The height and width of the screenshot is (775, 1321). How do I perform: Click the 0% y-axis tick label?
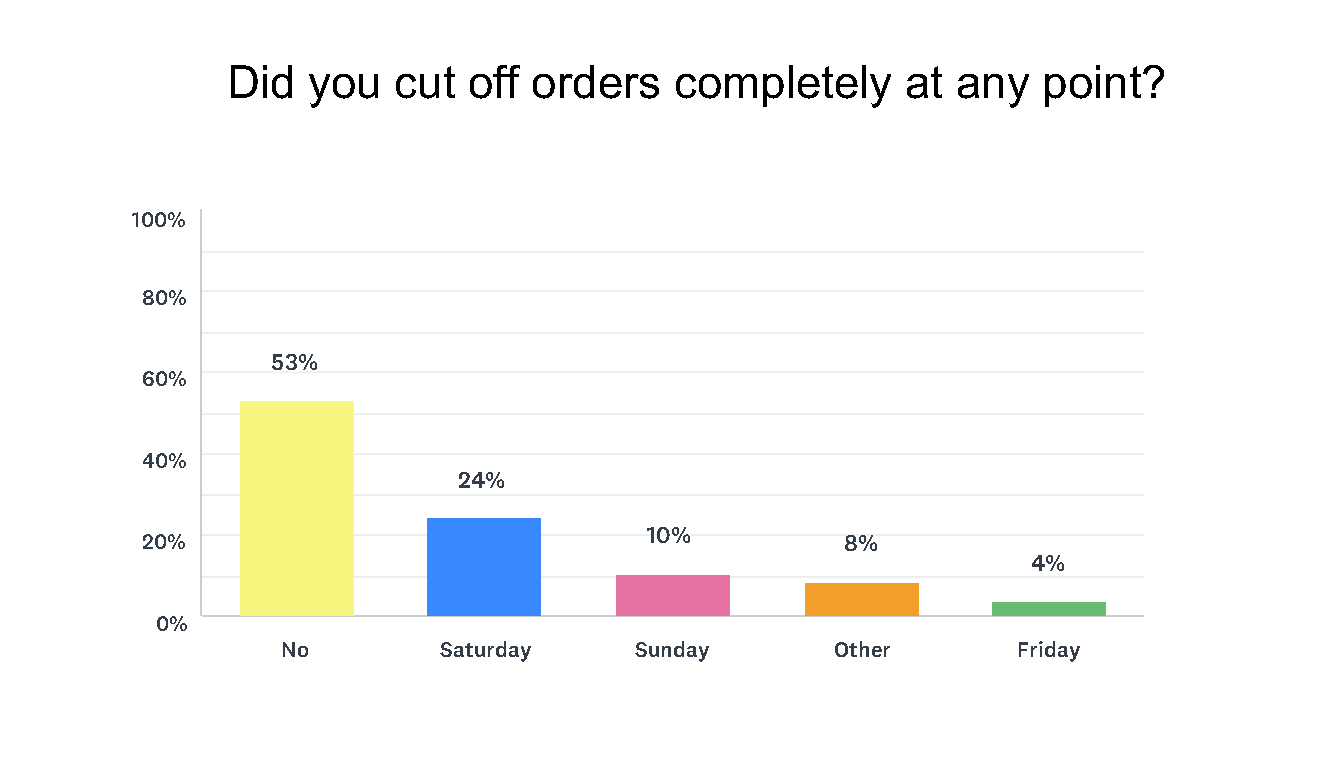click(168, 623)
